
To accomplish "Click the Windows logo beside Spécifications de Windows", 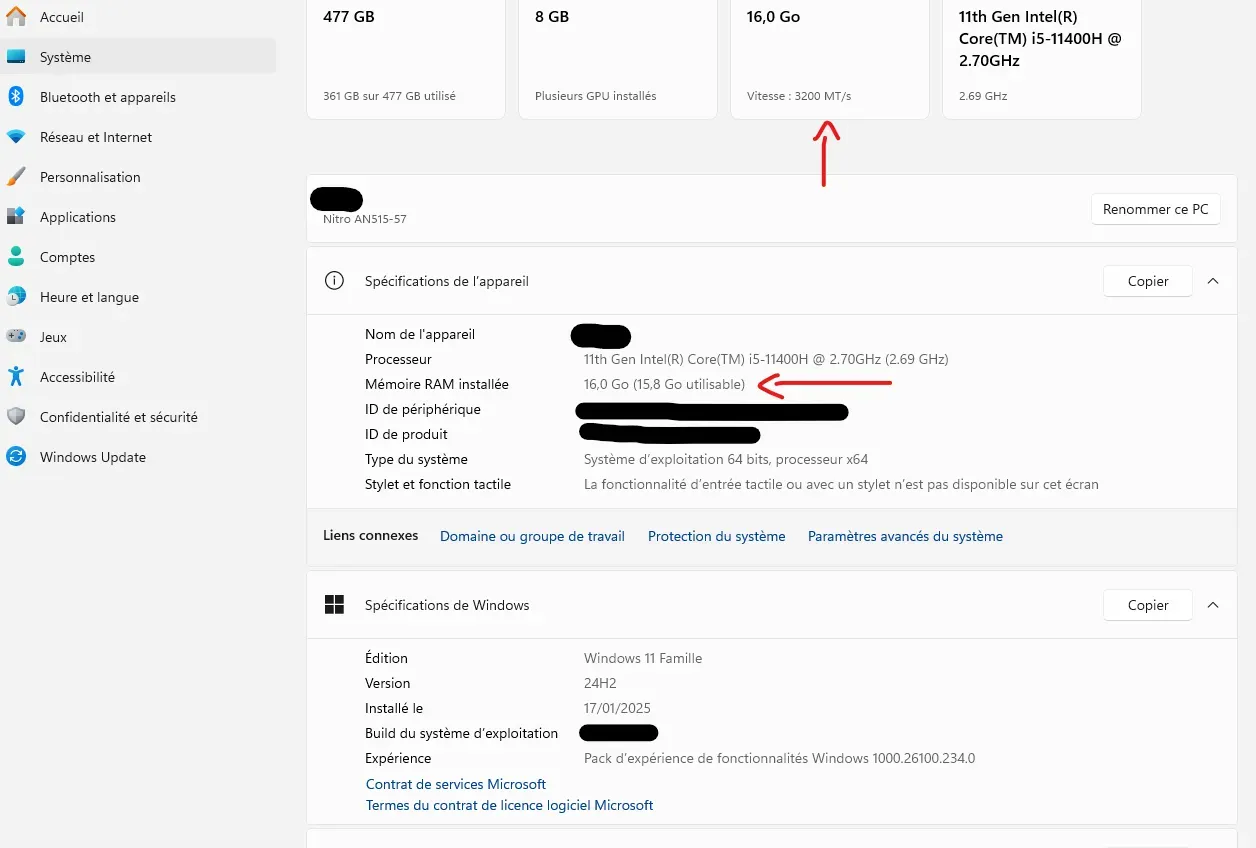I will point(334,605).
